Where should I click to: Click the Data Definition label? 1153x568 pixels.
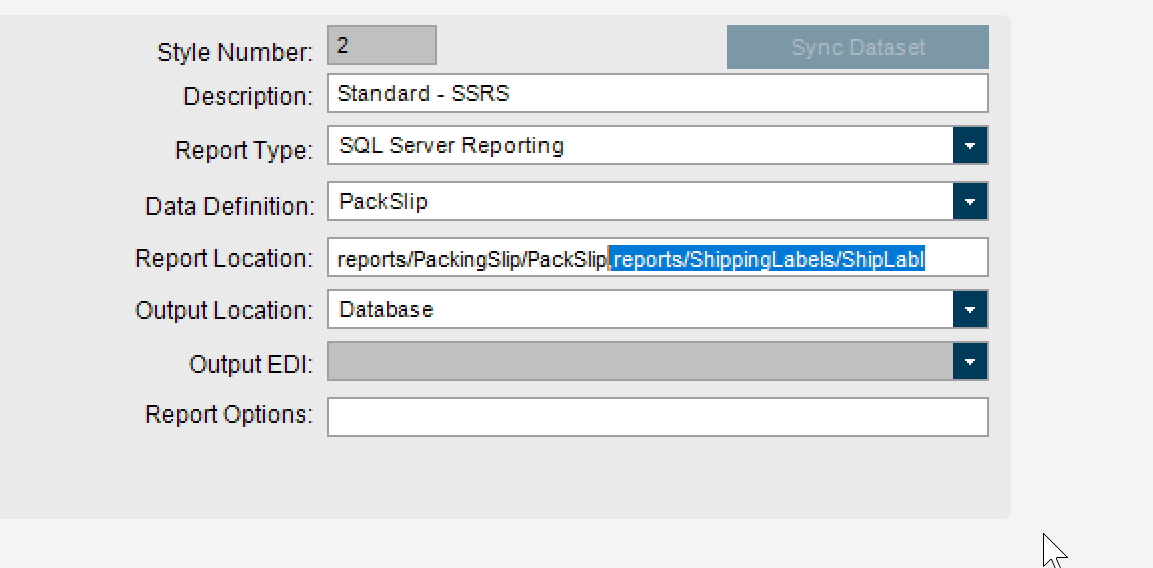click(229, 206)
